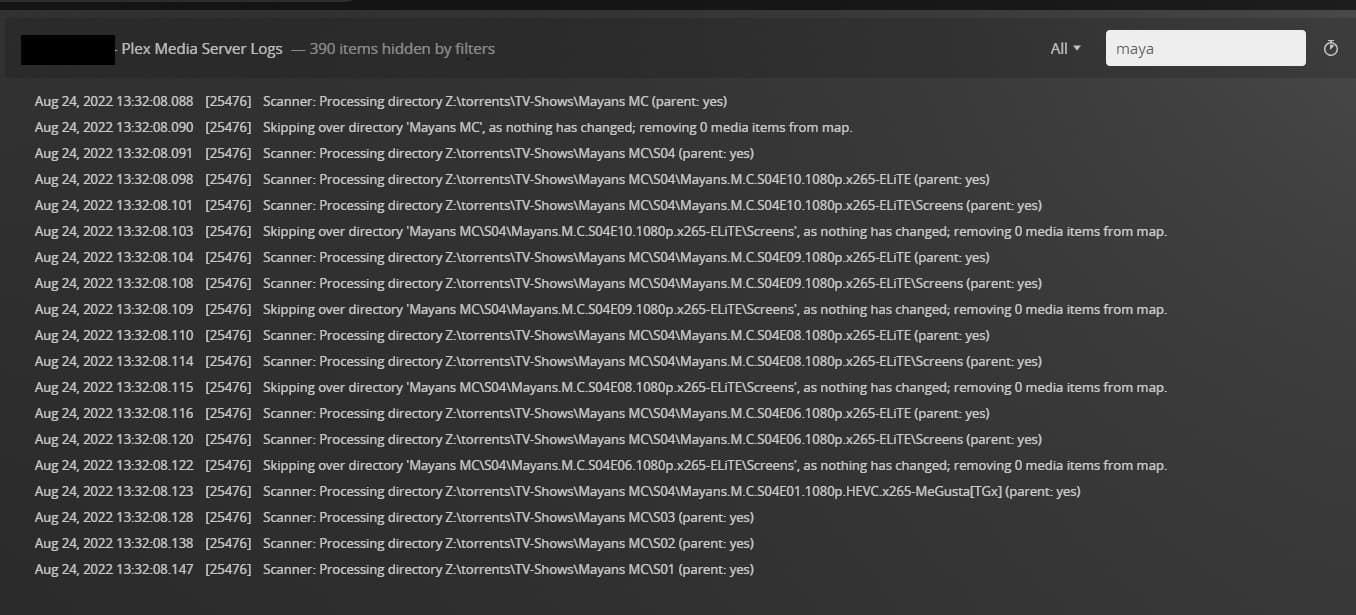
Task: Select the S04E08 processing entry at 13:32:08.110
Action: pyautogui.click(x=625, y=335)
